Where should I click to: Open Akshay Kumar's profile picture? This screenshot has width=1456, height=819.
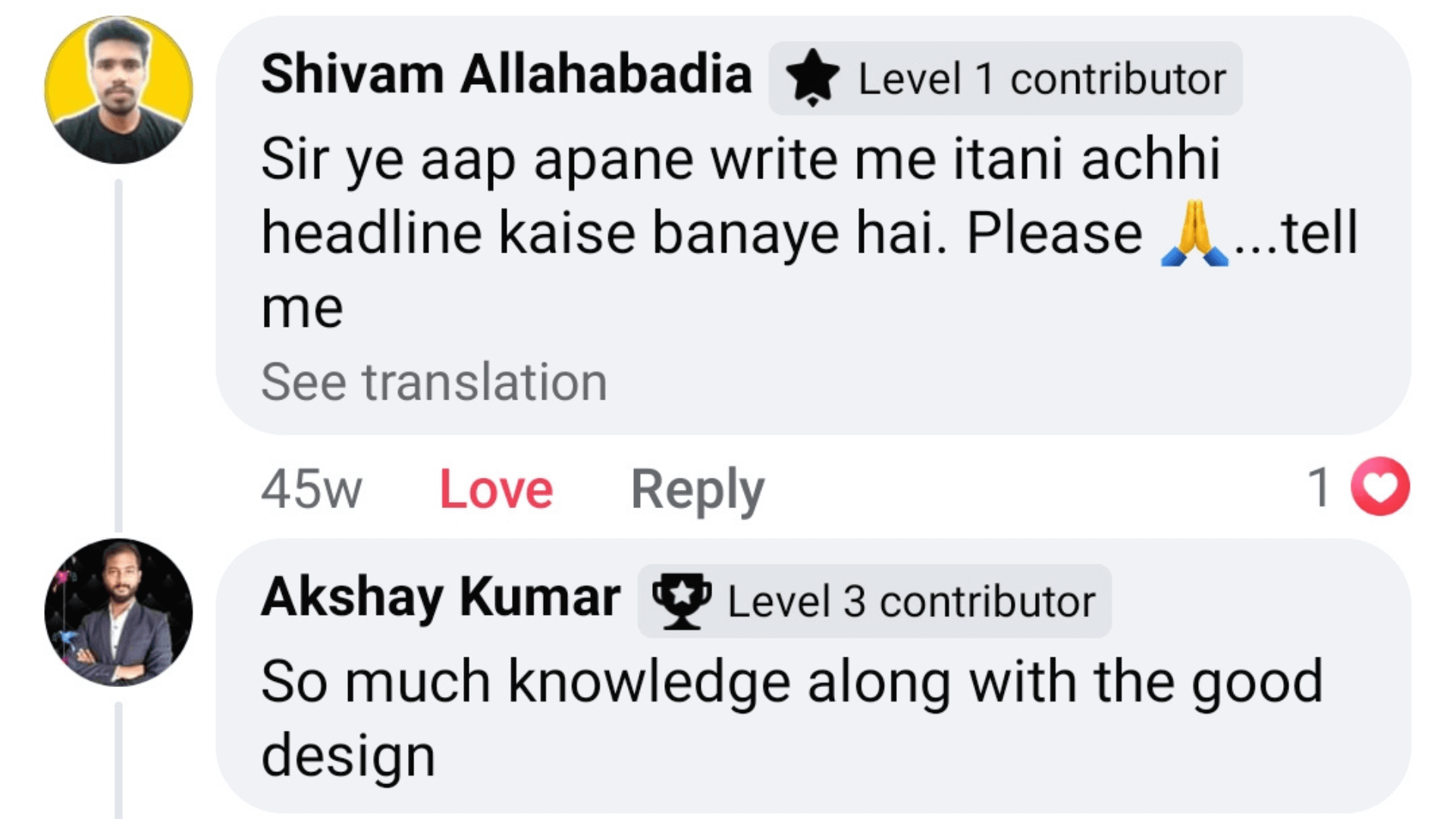click(118, 612)
